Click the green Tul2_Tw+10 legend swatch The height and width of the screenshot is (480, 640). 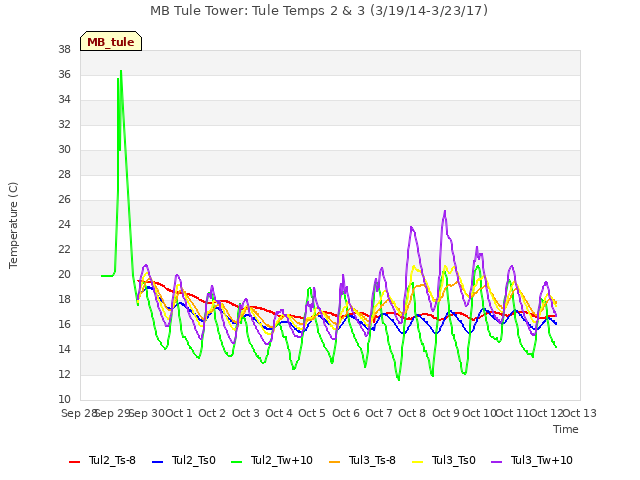[x=236, y=462]
